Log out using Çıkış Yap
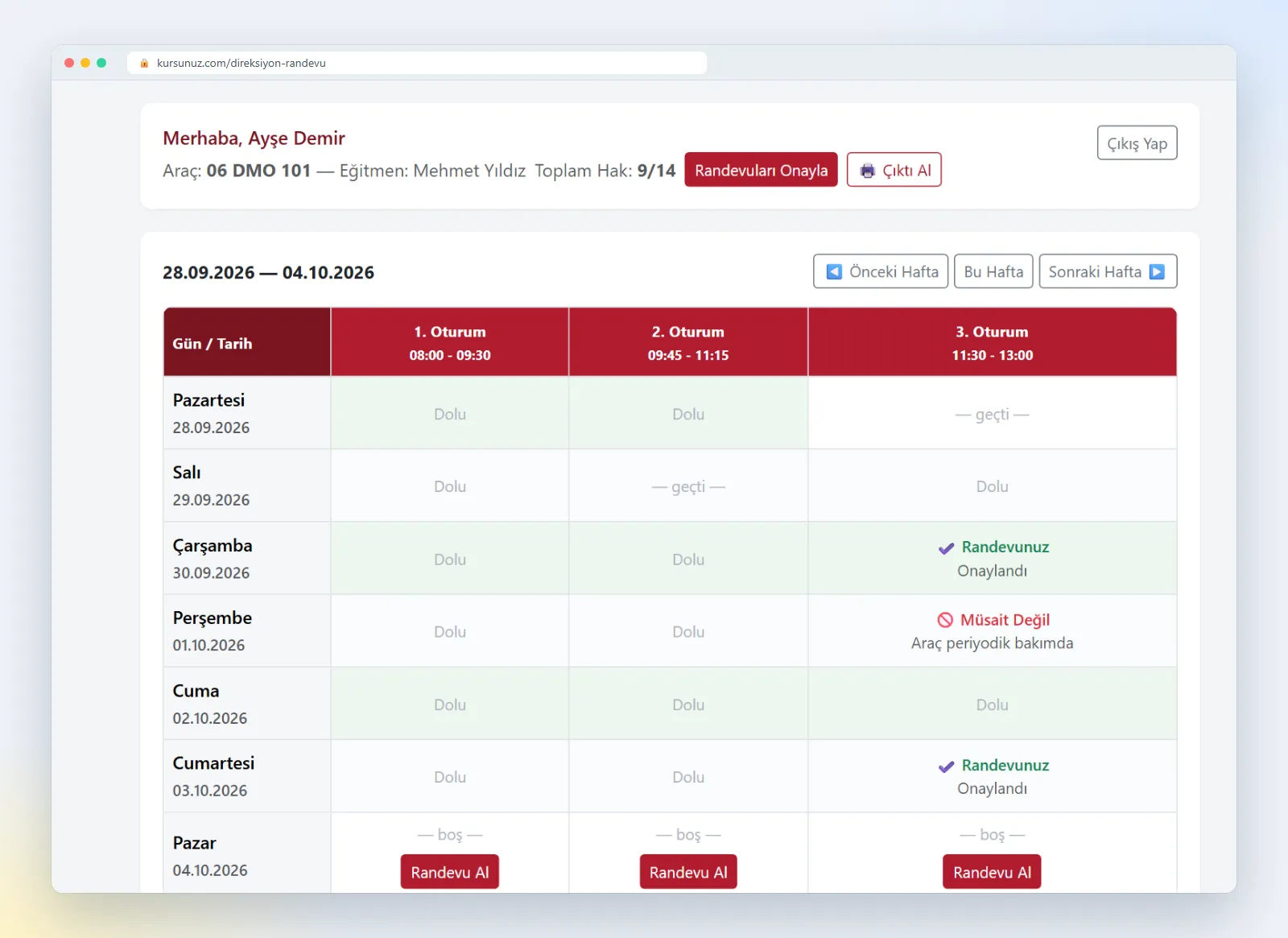Screen dimensions: 1288x938 1137,143
